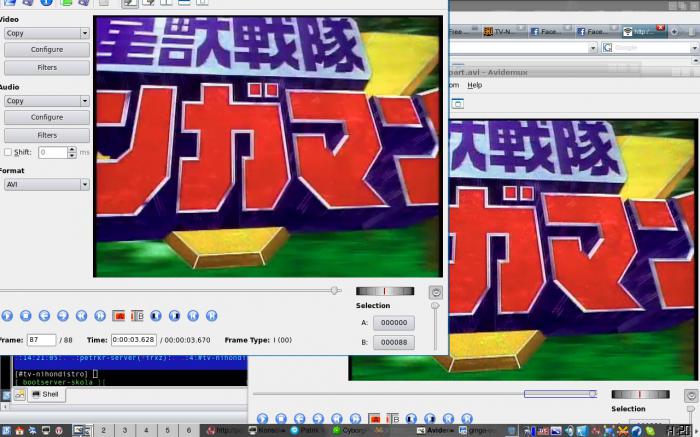Switch to virtual desktop 3 in pager
The width and height of the screenshot is (700, 437).
(x=125, y=430)
